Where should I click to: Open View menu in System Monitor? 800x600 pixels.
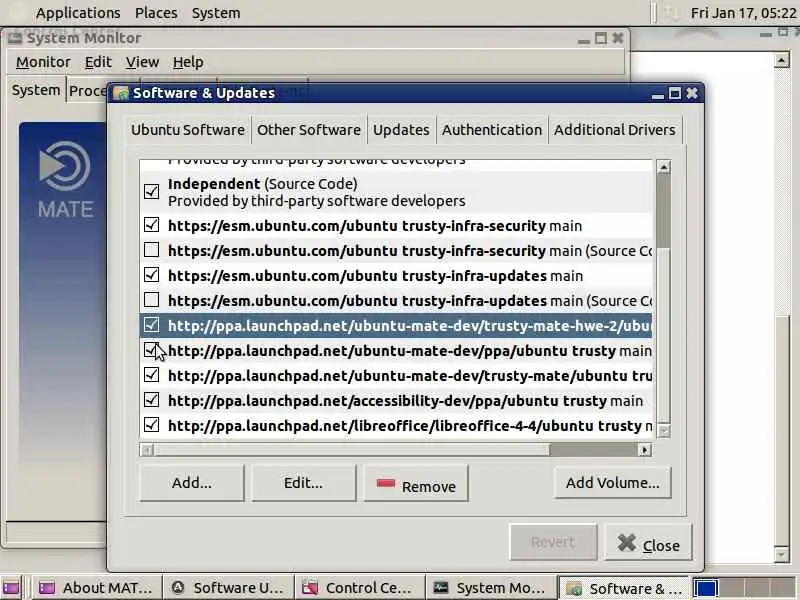142,62
